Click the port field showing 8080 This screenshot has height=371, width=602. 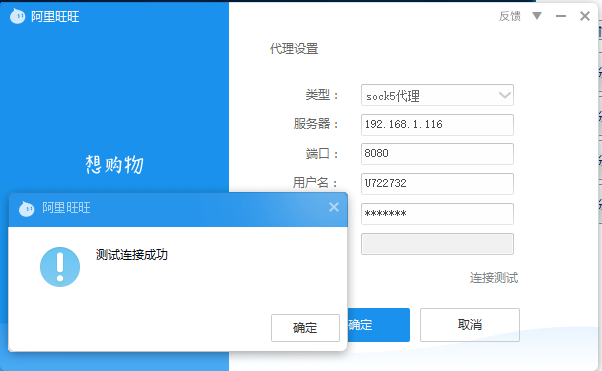point(437,154)
